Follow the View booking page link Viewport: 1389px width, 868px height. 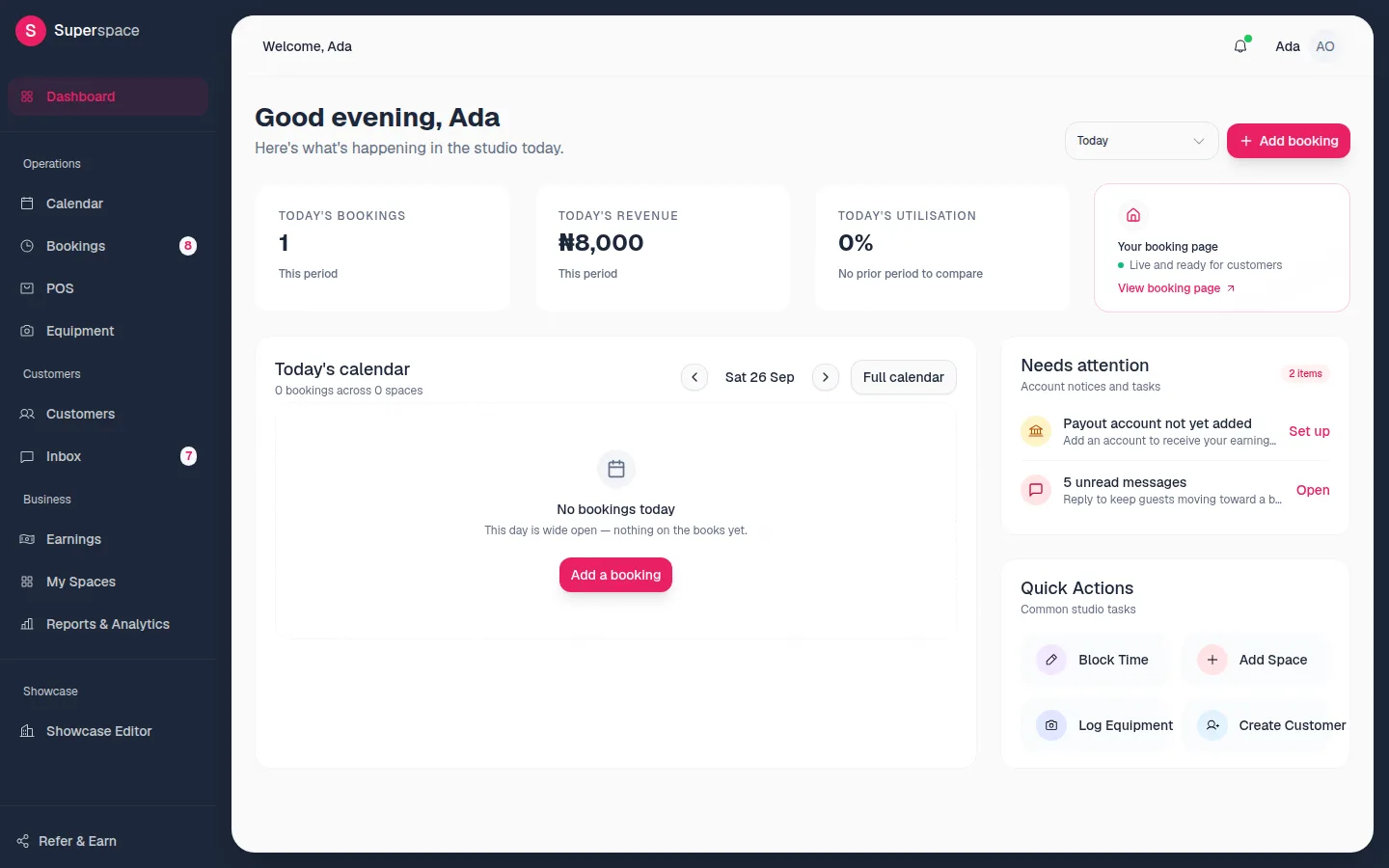click(1177, 288)
